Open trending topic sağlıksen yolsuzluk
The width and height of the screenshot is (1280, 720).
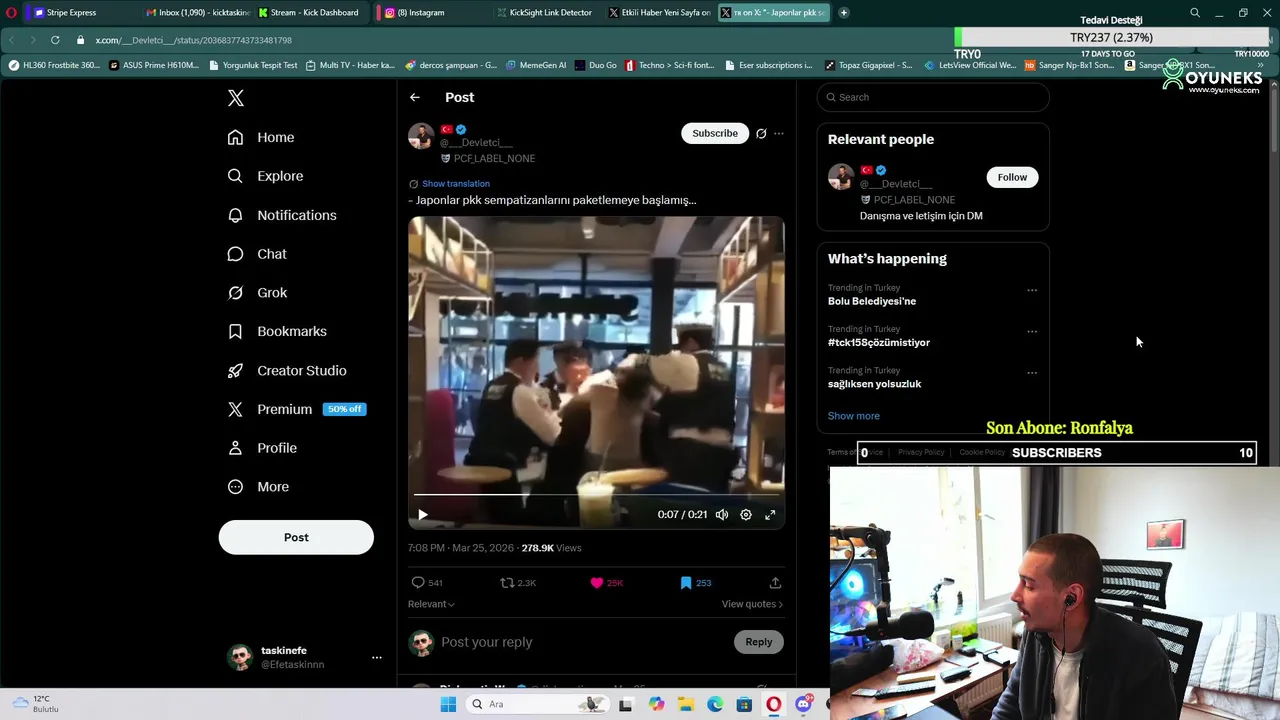[875, 384]
